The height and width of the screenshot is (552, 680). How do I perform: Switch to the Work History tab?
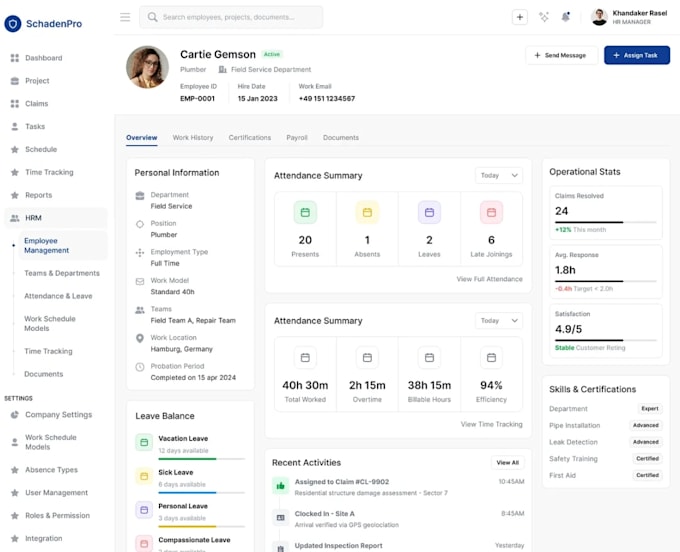coord(193,137)
